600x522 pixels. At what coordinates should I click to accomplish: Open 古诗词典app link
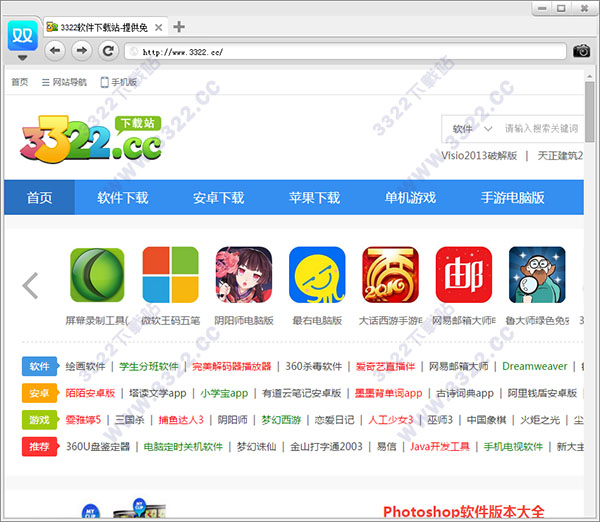click(x=465, y=393)
